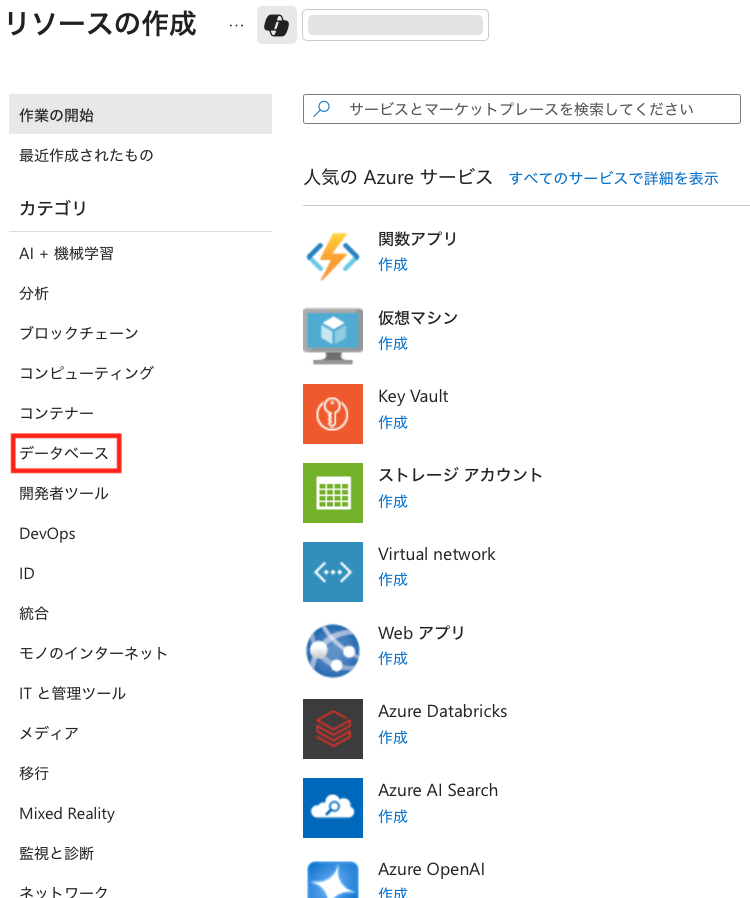Click the 関数アプリ service title

coord(417,238)
